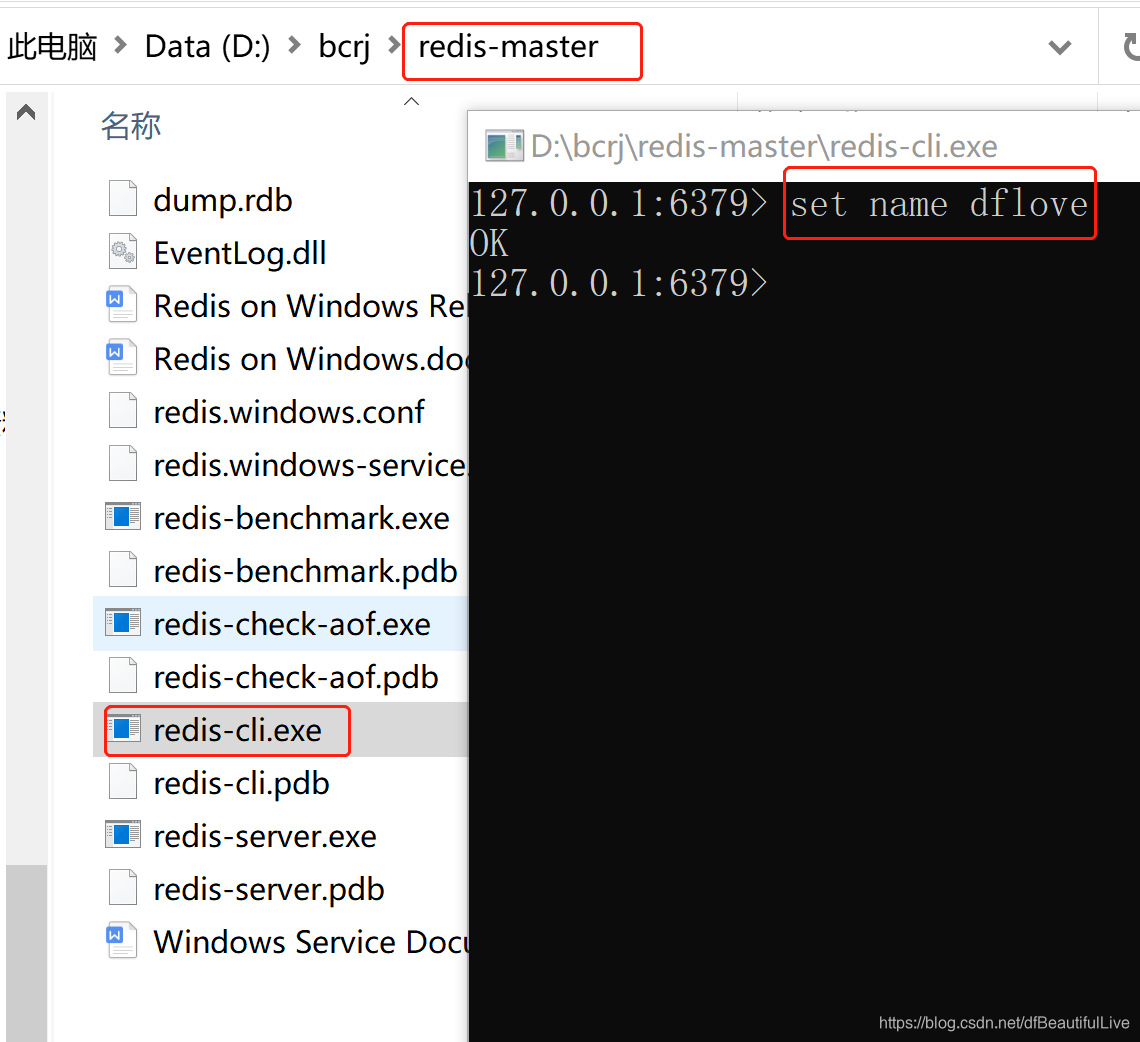Image resolution: width=1140 pixels, height=1042 pixels.
Task: Click the redis-cli.pdb file icon
Action: click(123, 782)
